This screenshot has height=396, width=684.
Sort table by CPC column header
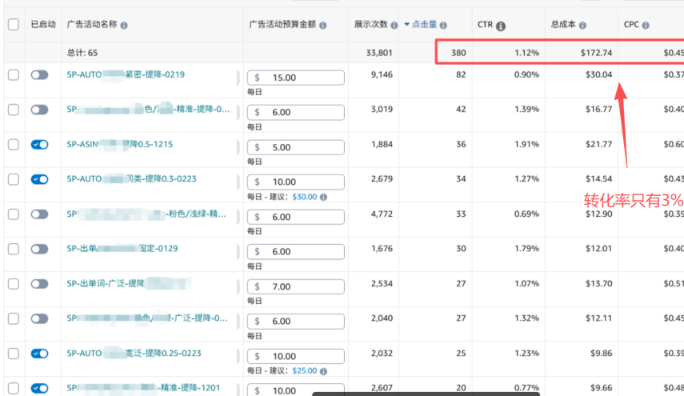pos(631,24)
